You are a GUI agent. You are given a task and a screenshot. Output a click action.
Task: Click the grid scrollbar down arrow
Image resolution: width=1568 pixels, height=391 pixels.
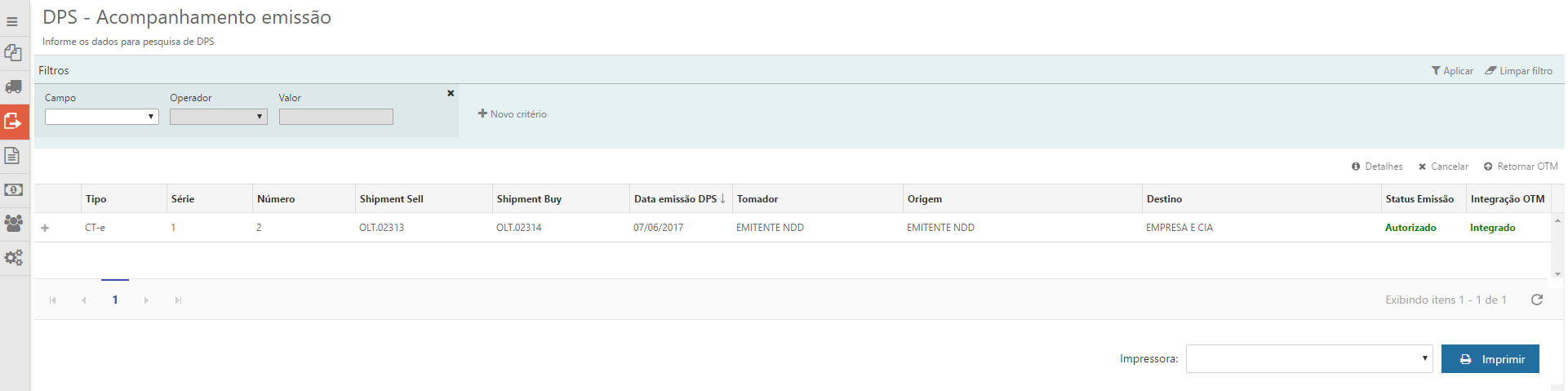click(x=1558, y=274)
